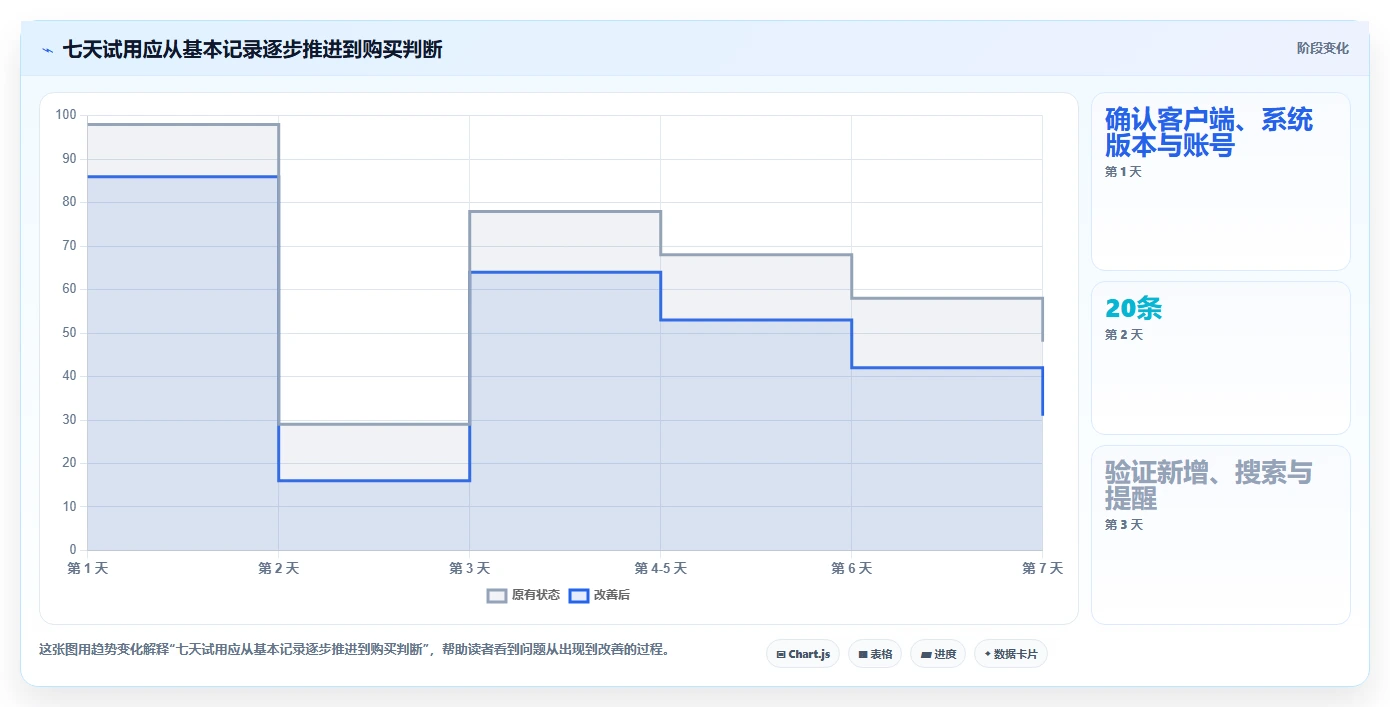Click the 第 1 天 caption in first card

click(1123, 172)
